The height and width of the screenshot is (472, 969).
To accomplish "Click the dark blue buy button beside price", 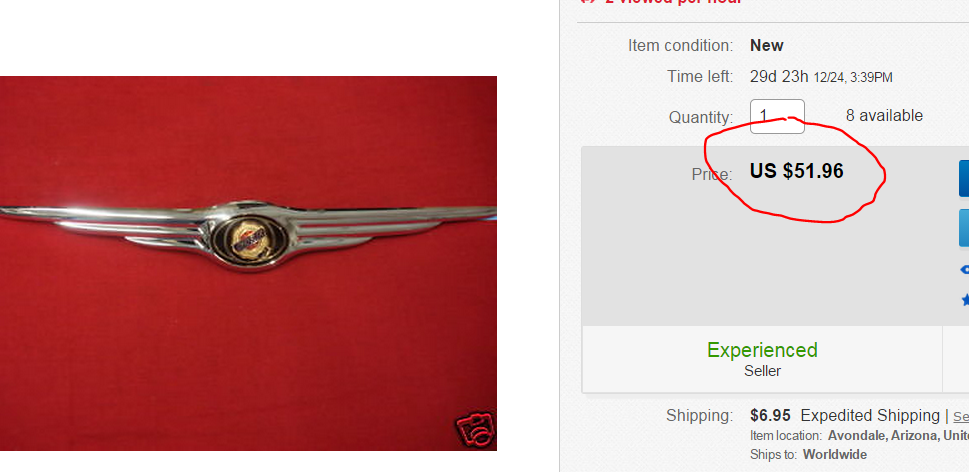I will click(x=963, y=179).
